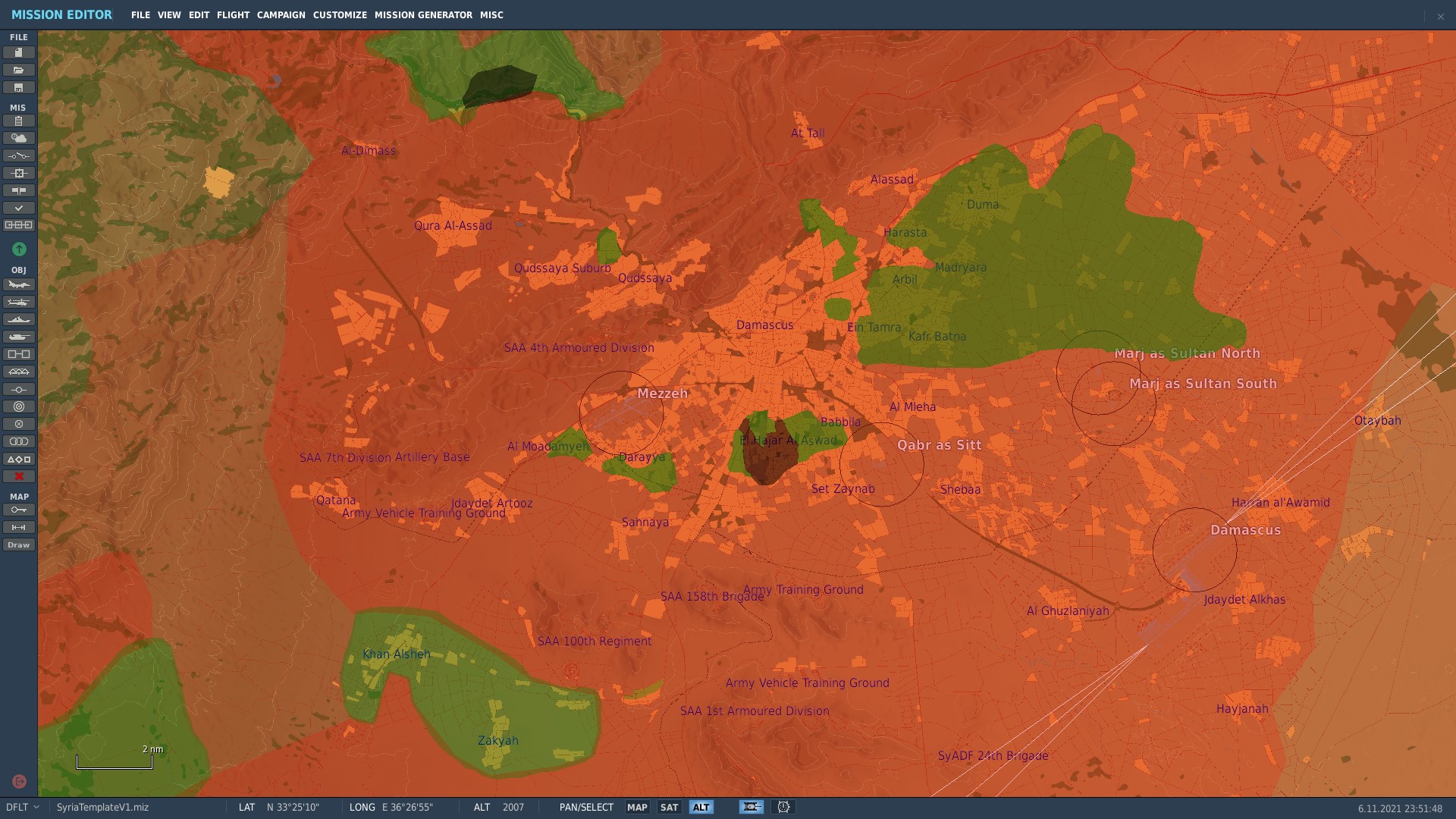Select the airplane group tool
Image resolution: width=1456 pixels, height=819 pixels.
pyautogui.click(x=19, y=284)
